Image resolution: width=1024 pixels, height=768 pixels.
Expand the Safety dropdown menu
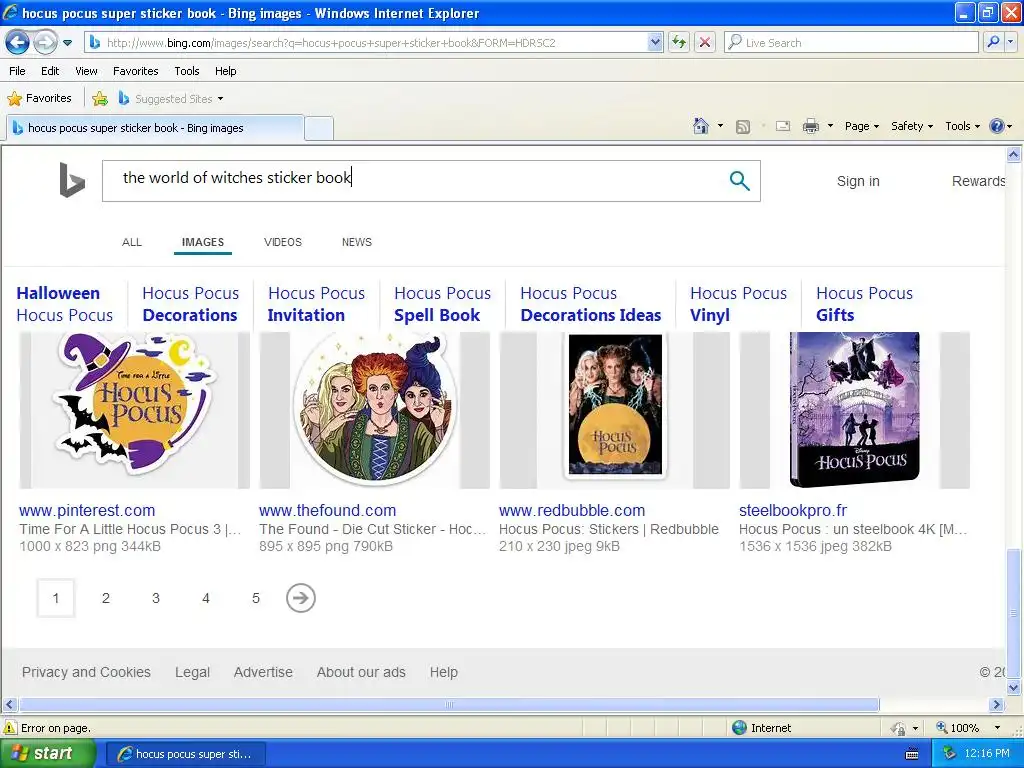[x=912, y=126]
